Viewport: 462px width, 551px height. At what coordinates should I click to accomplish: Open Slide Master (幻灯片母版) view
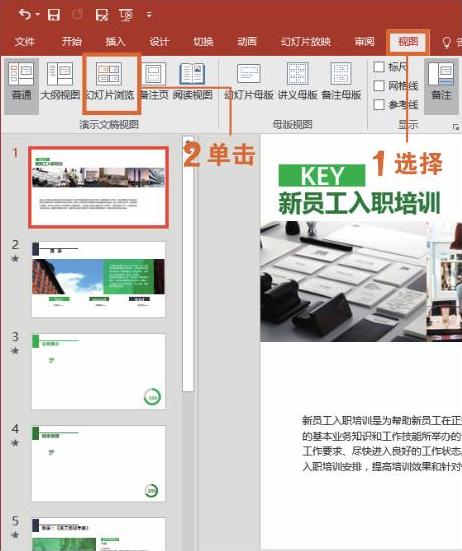click(249, 82)
